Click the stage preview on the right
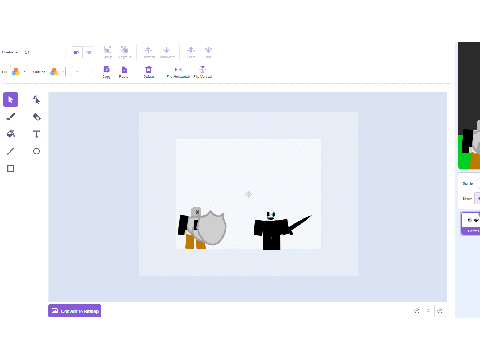This screenshot has width=480, height=360. (x=469, y=106)
